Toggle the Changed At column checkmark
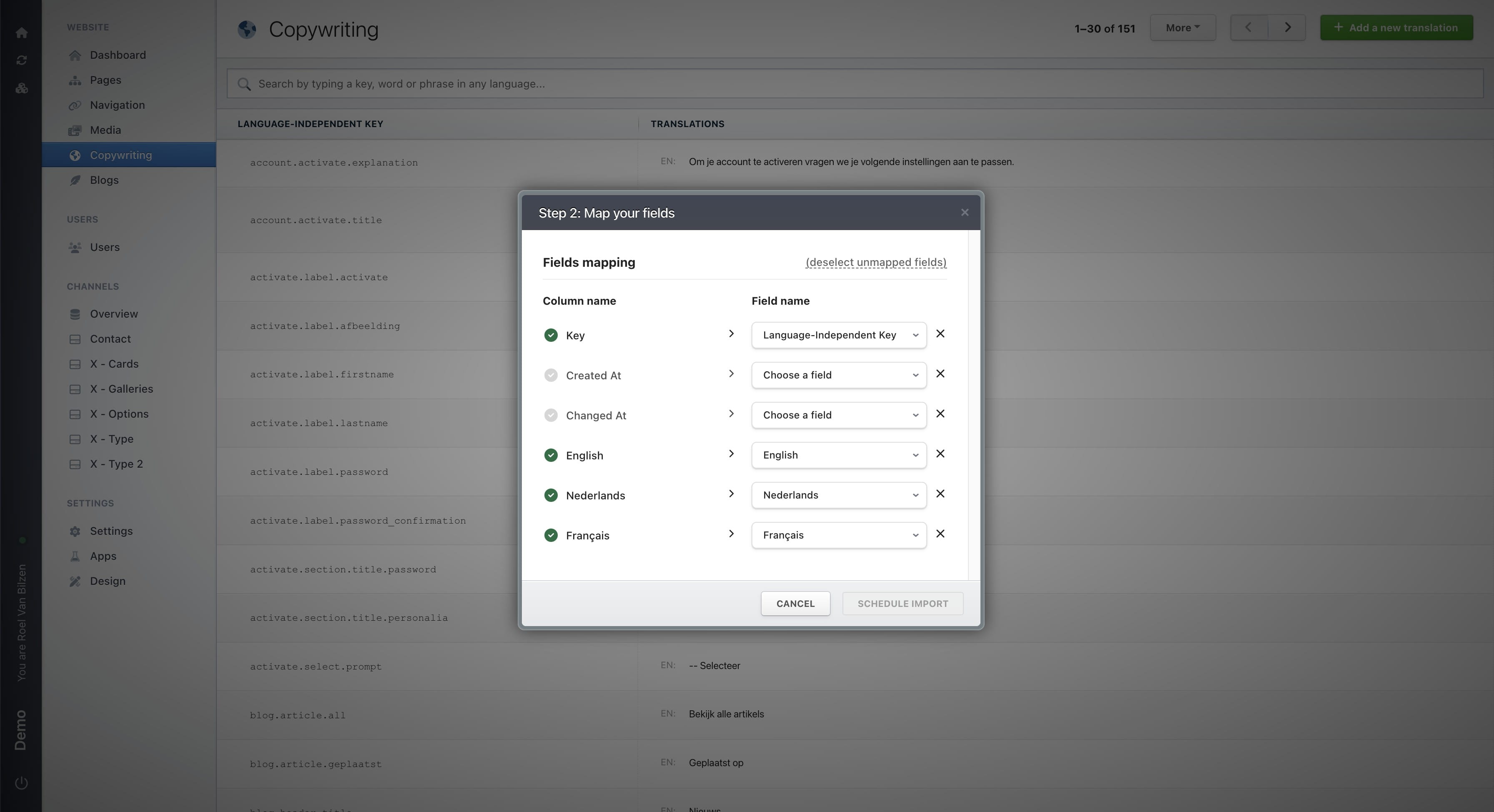 pos(551,415)
